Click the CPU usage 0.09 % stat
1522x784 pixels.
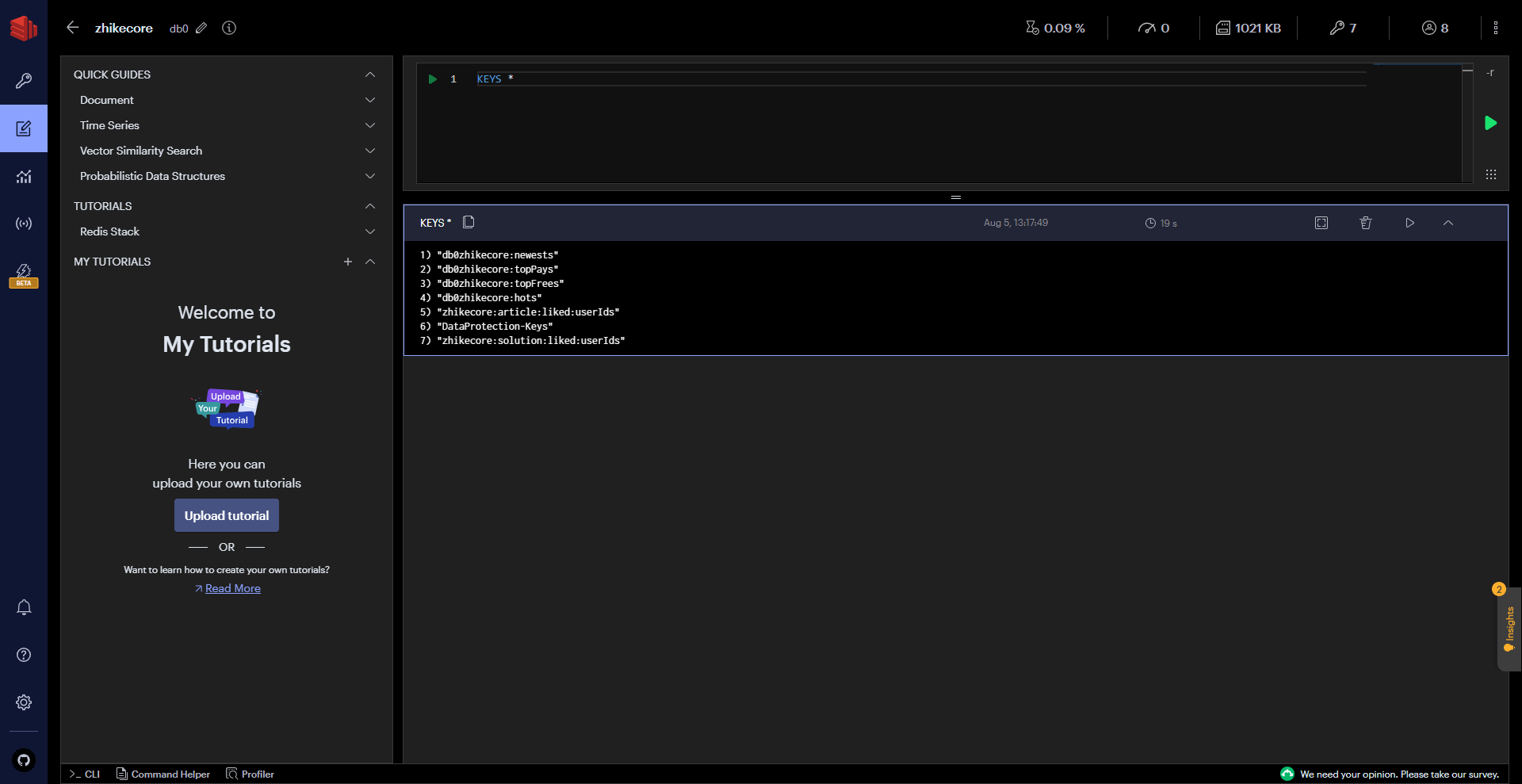click(1055, 28)
